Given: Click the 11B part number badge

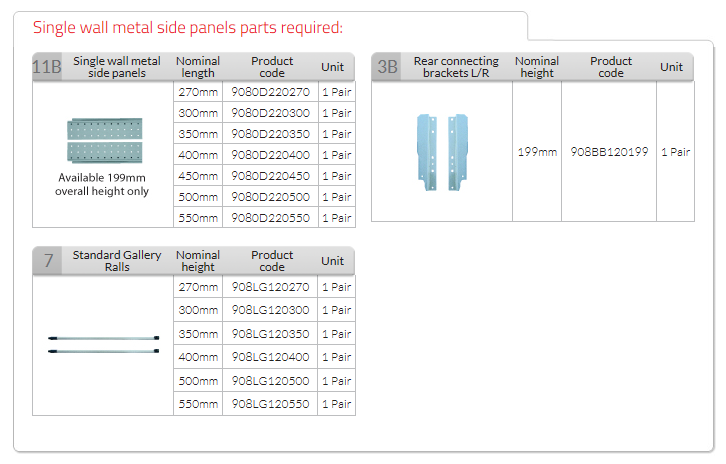Looking at the screenshot, I should [47, 66].
